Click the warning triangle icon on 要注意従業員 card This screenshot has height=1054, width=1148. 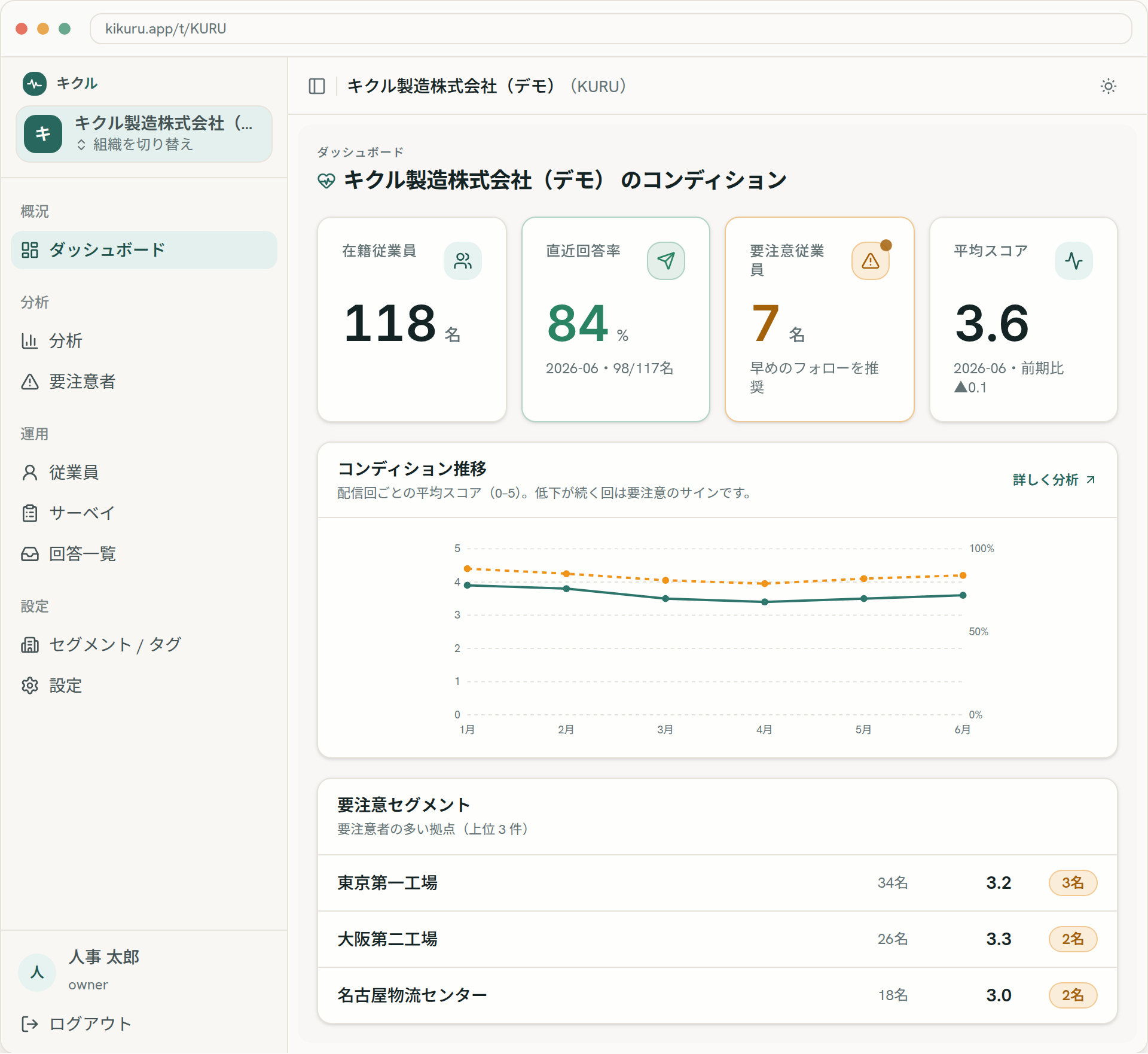871,260
